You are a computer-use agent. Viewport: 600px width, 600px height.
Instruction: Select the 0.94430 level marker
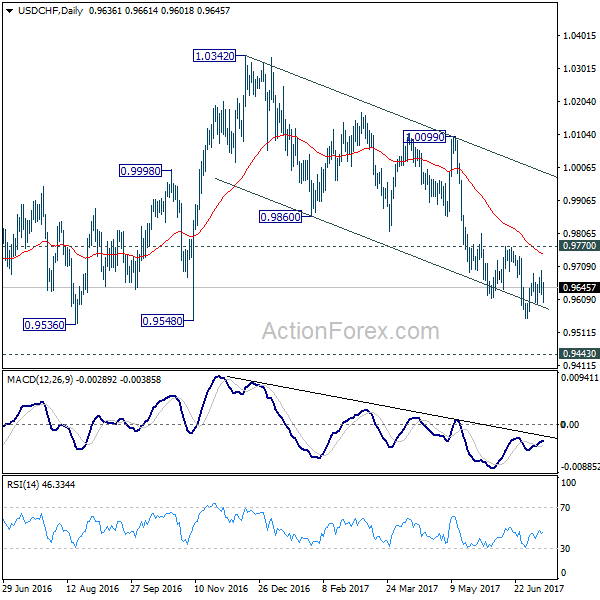[x=579, y=353]
